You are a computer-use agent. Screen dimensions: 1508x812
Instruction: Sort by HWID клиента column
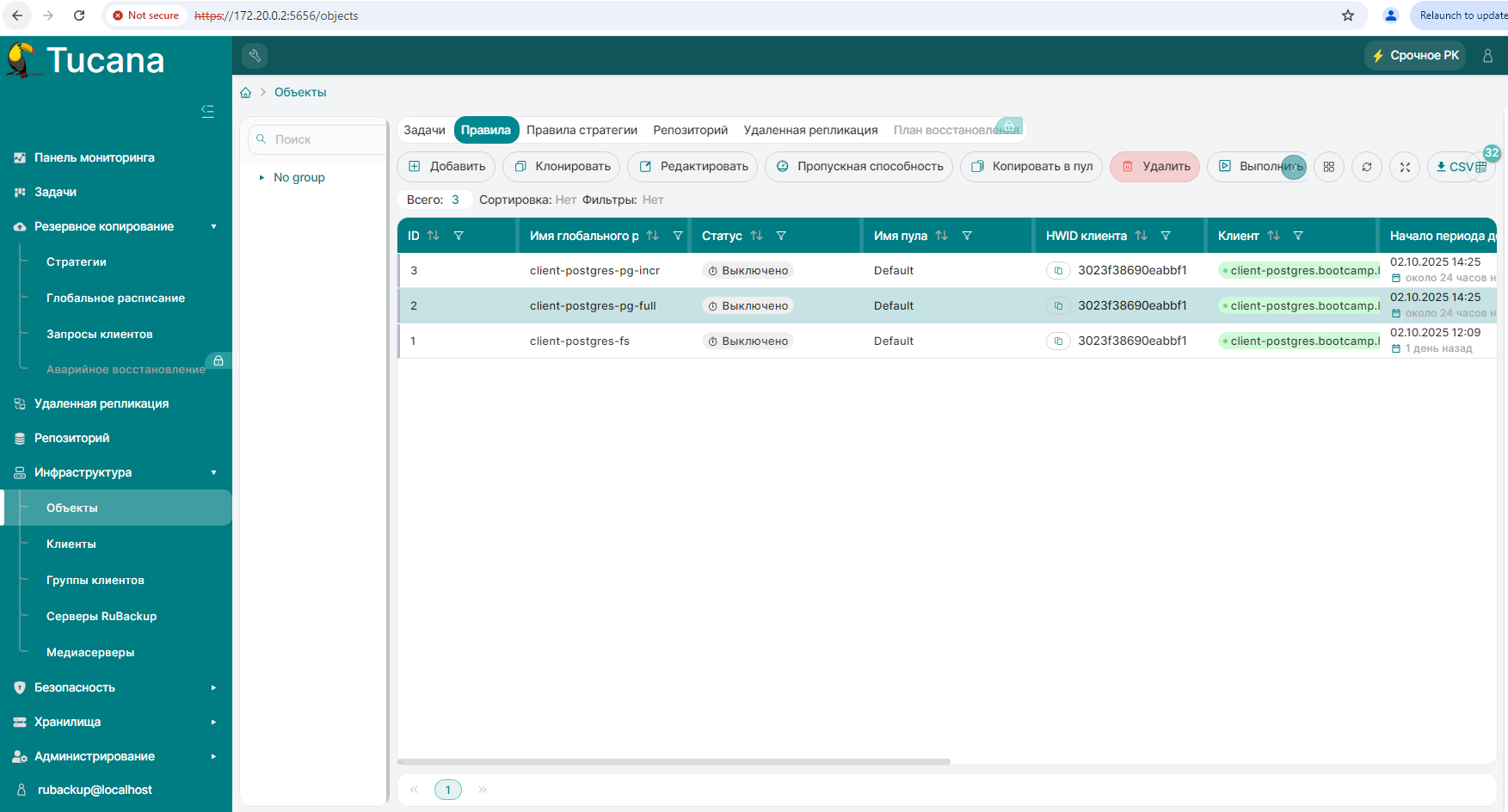tap(1142, 236)
